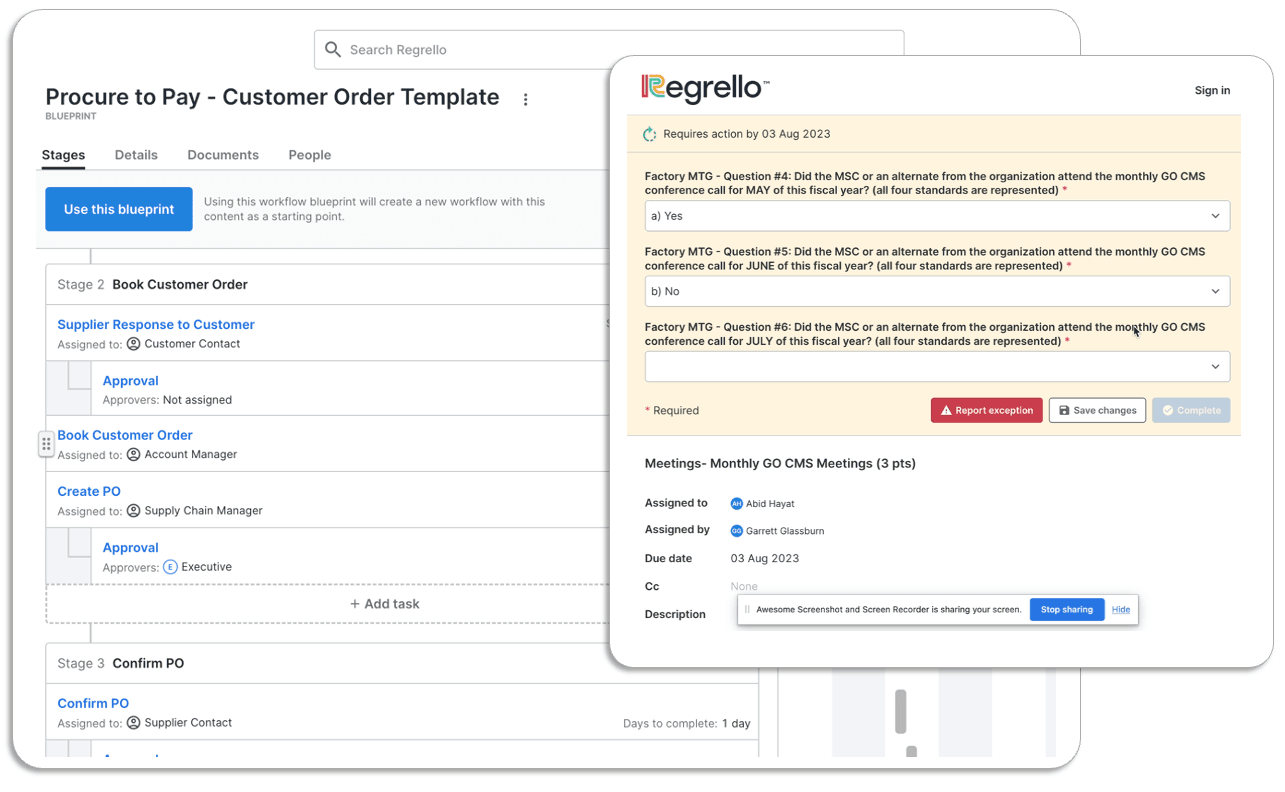Open the Documents tab
The width and height of the screenshot is (1285, 792).
223,155
